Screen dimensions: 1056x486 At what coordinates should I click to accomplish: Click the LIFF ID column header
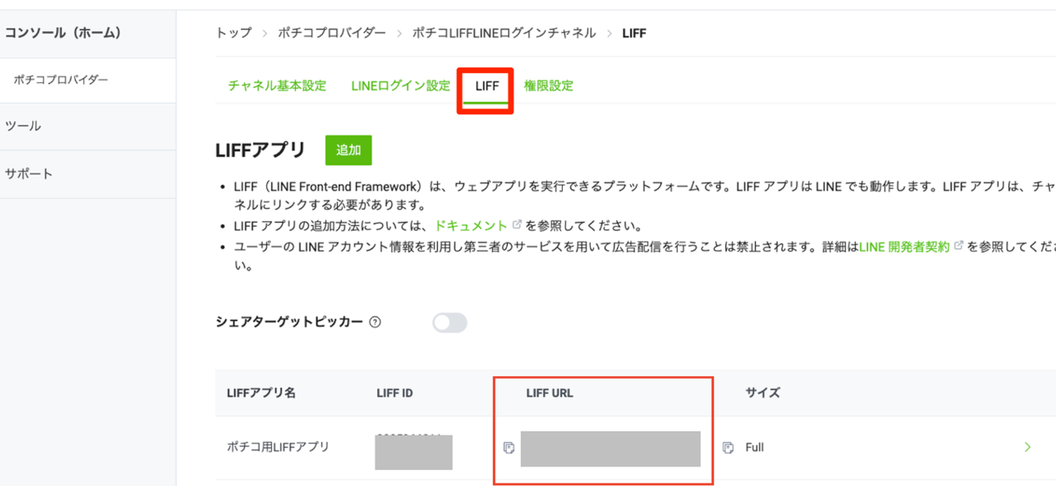[x=395, y=393]
